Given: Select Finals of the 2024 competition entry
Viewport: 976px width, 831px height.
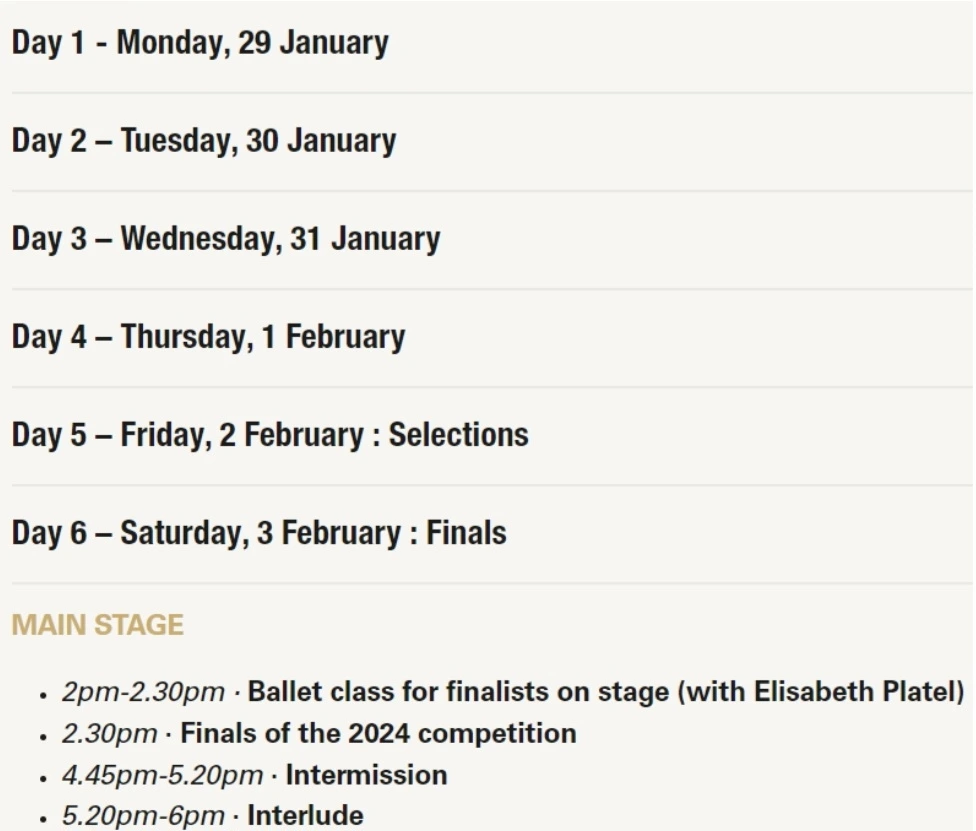Looking at the screenshot, I should coord(378,734).
